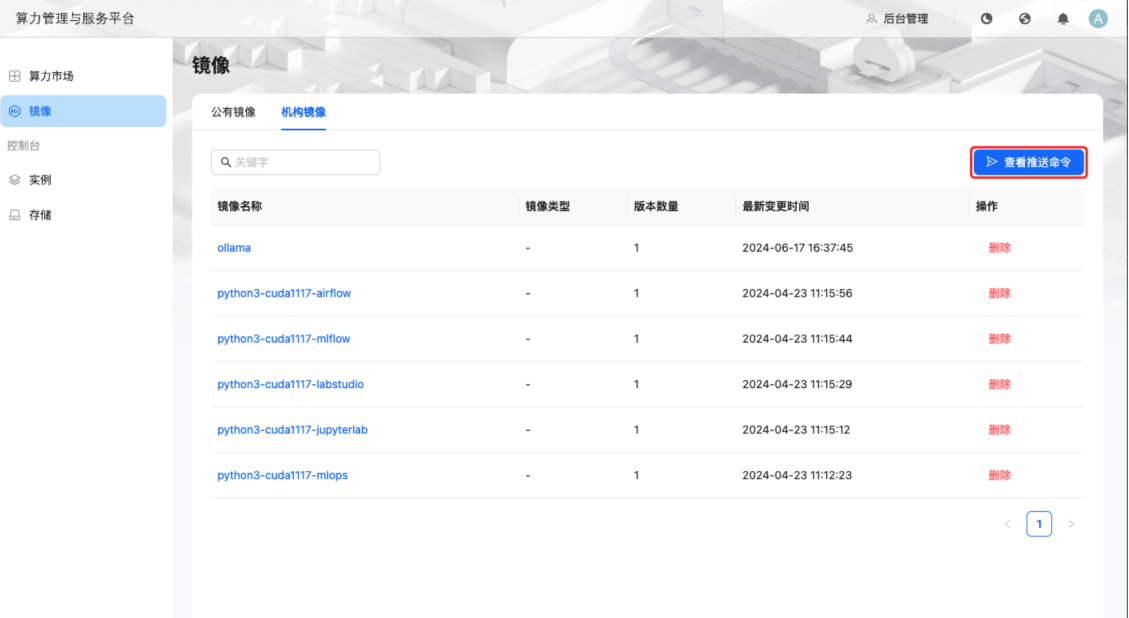
Task: Switch to the 公有镜像 tab
Action: 233,112
